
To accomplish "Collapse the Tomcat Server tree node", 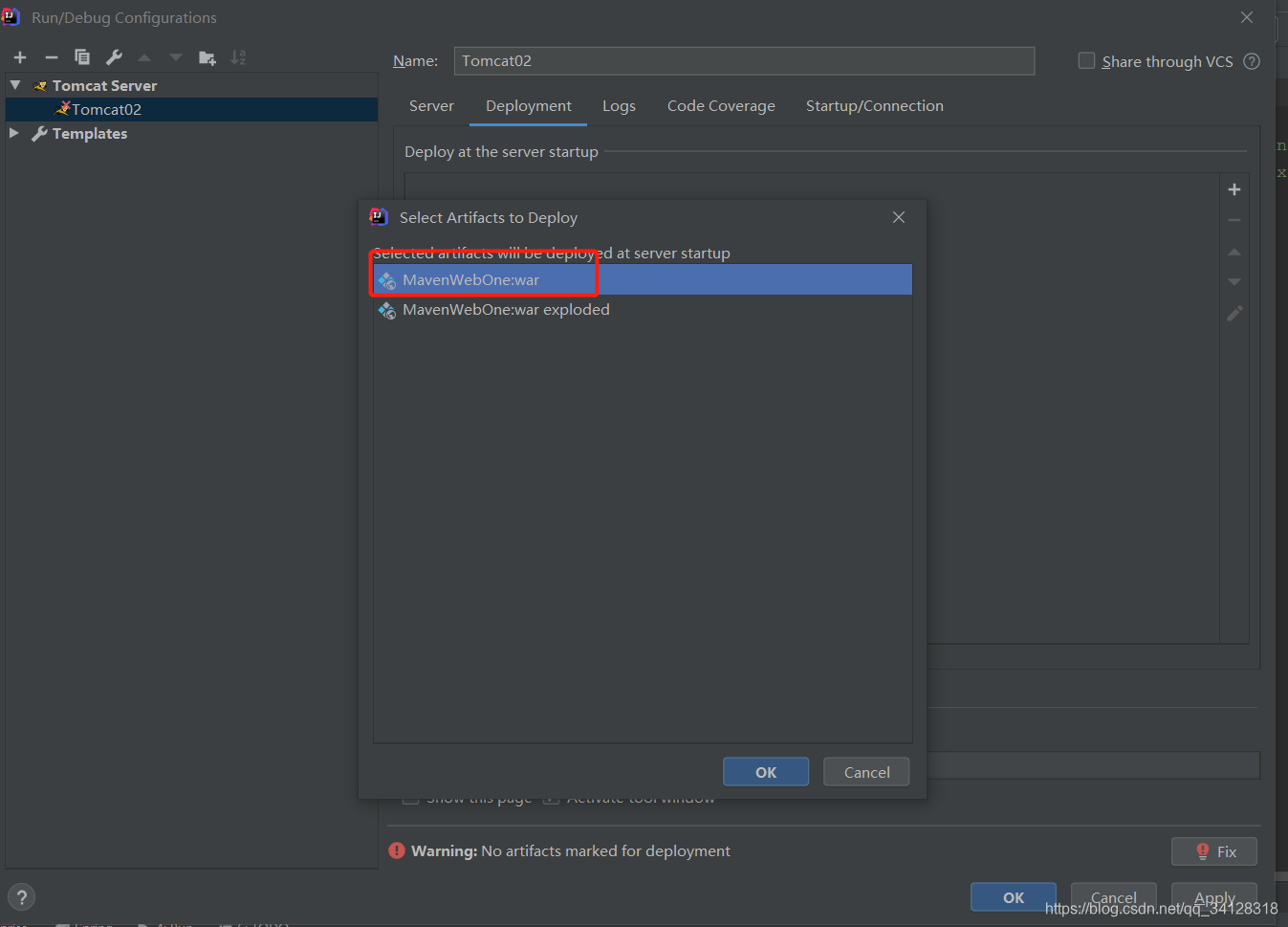I will click(x=15, y=85).
